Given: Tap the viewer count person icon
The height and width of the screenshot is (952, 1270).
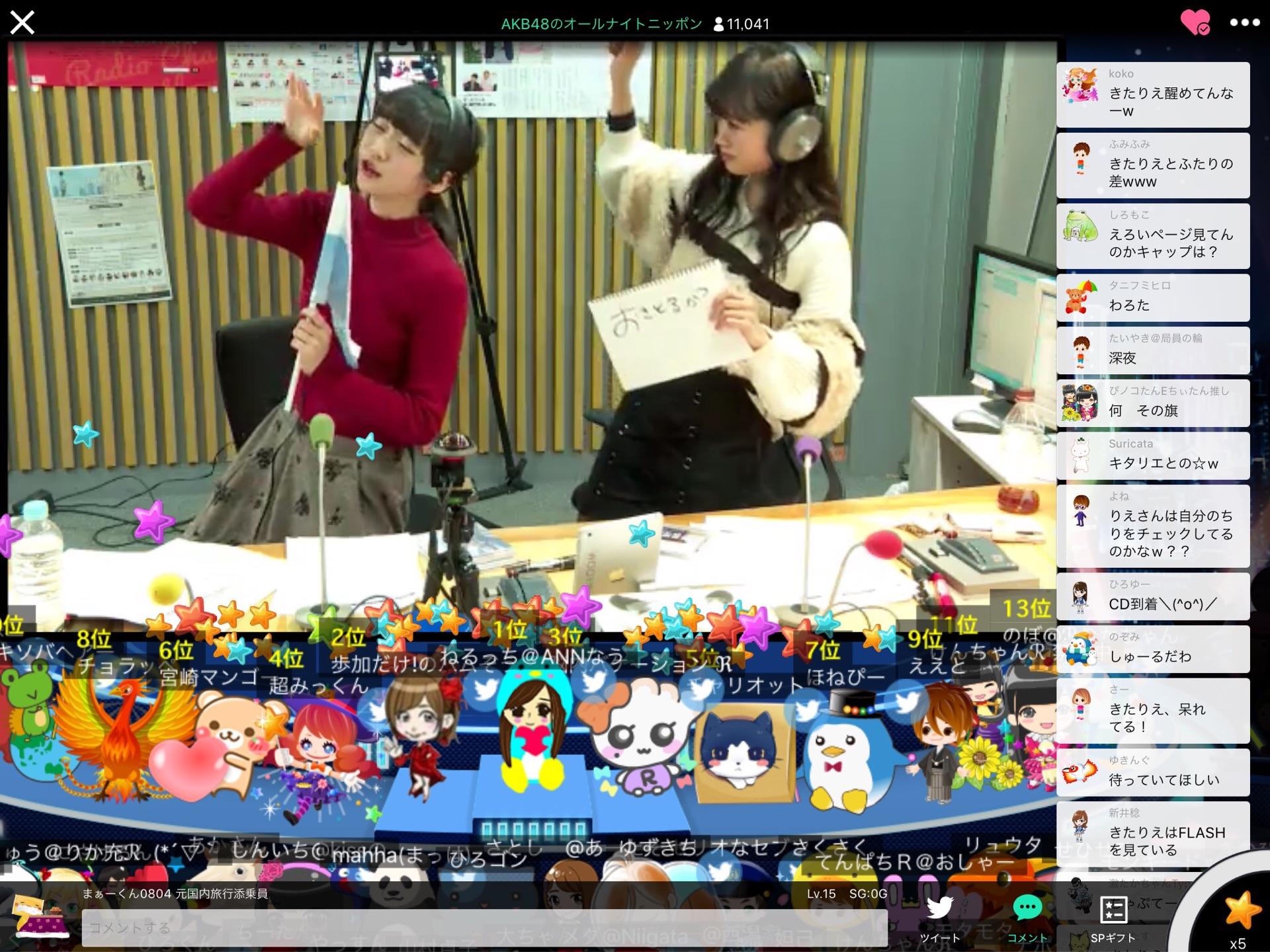Looking at the screenshot, I should point(718,24).
